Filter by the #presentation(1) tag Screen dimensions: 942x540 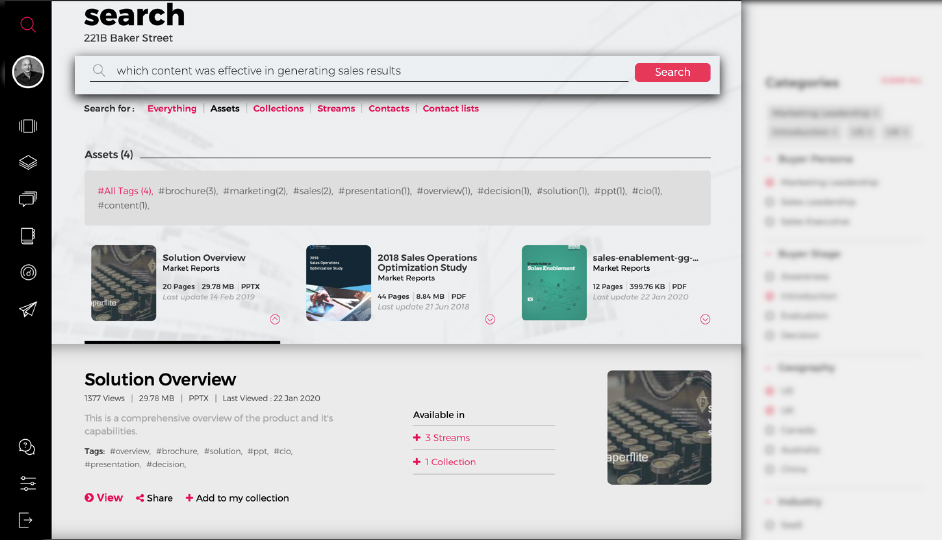point(374,191)
